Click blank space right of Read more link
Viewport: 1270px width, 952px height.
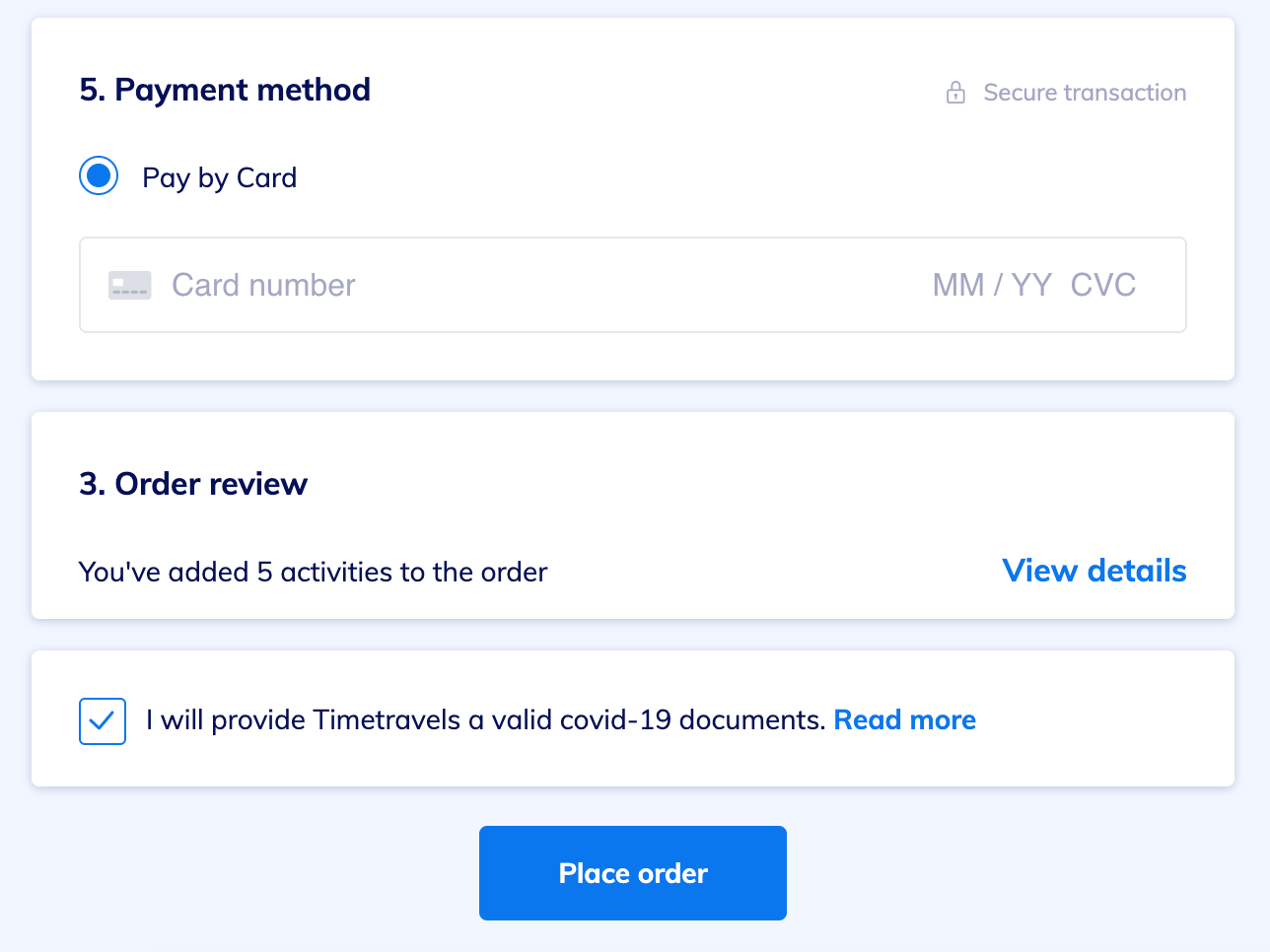[x=1104, y=719]
